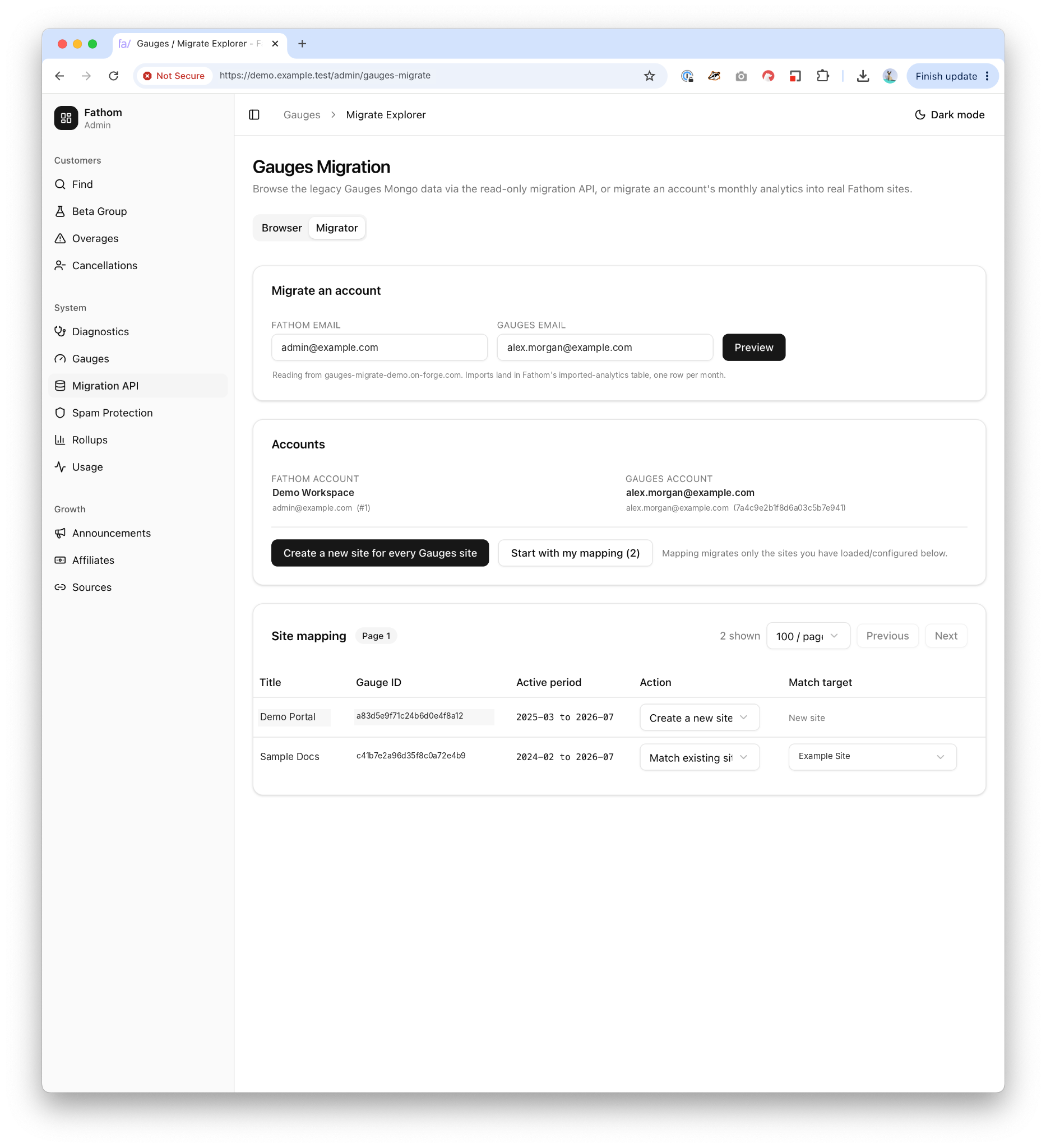Screen dimensions: 1046x1148
Task: Focus the Gauges Email input field
Action: (605, 348)
